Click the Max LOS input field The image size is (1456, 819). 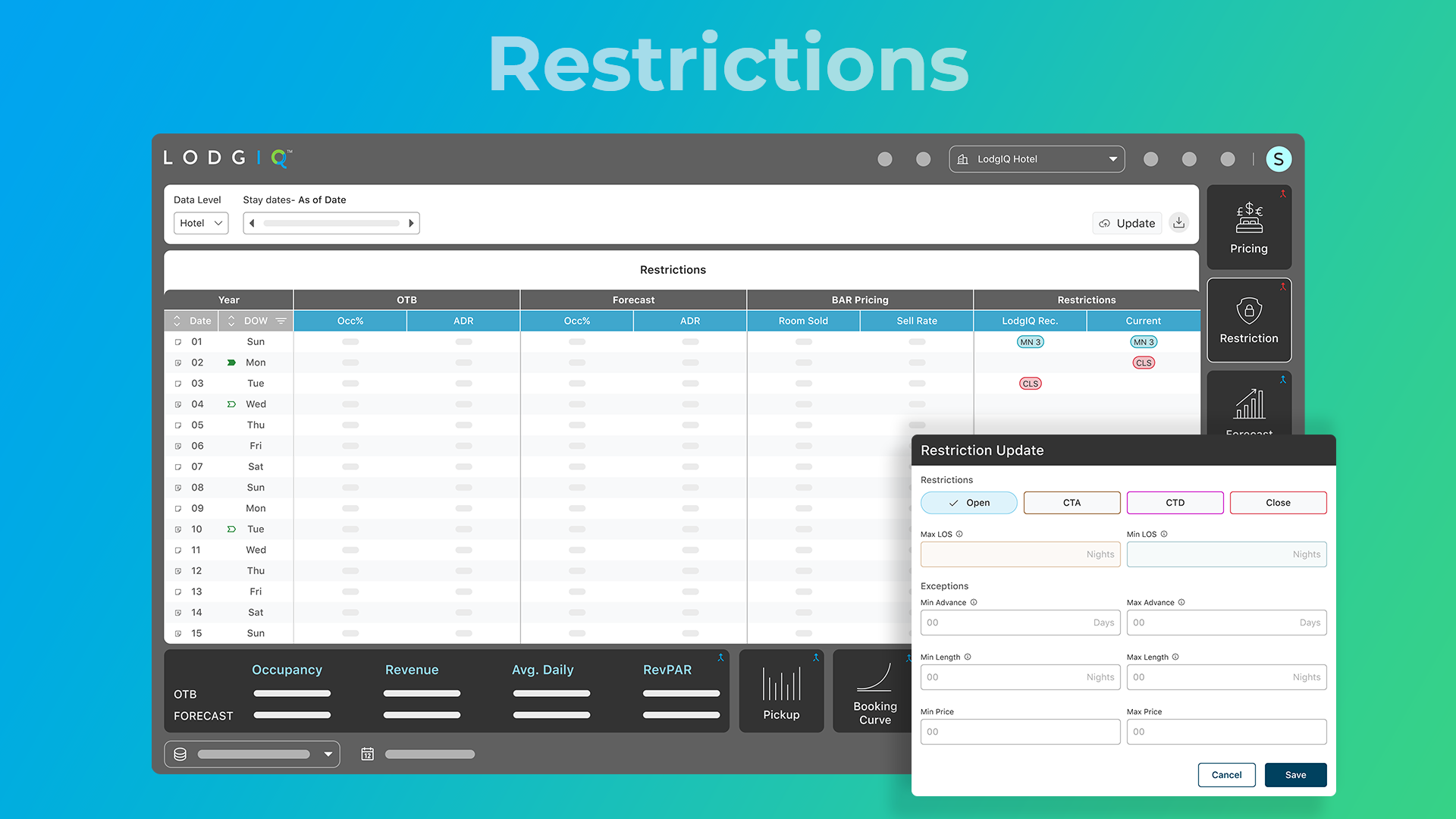pos(1019,554)
